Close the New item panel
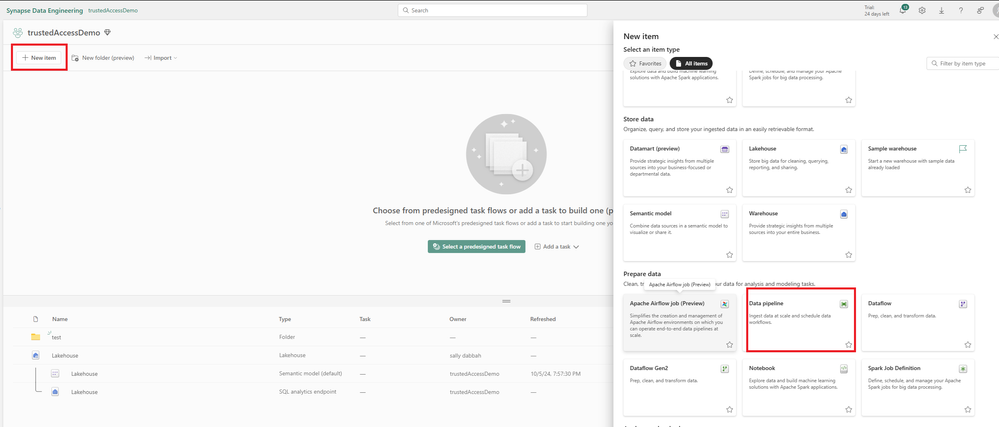Image resolution: width=999 pixels, height=427 pixels. click(x=996, y=37)
